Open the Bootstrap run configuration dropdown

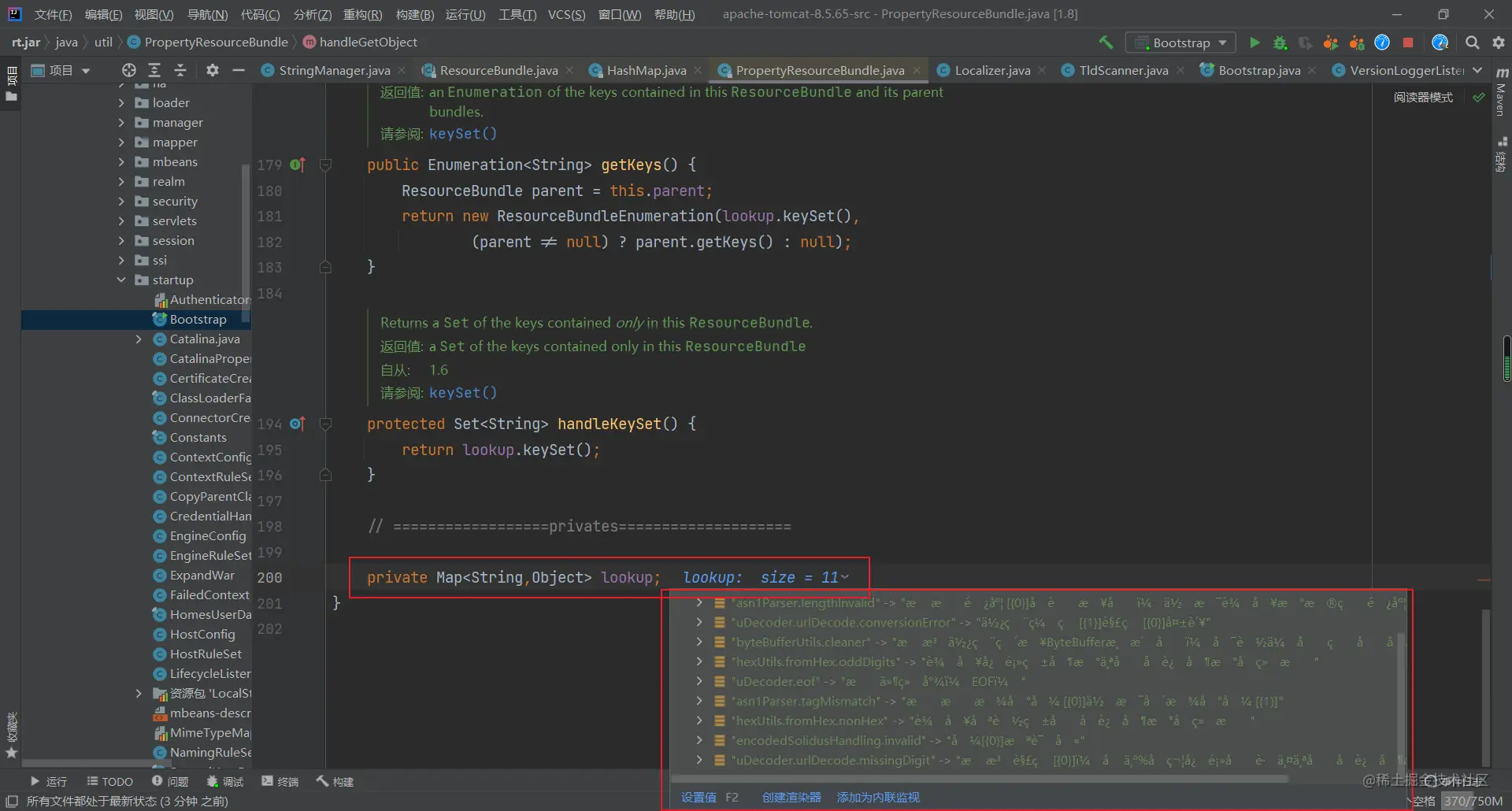[1180, 43]
